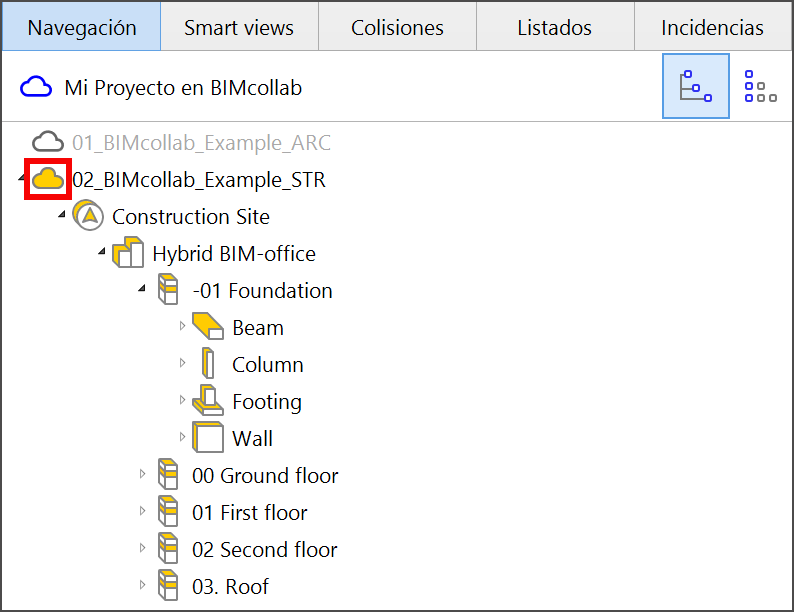Select the Hybrid BIM-office row
This screenshot has width=794, height=612.
[234, 254]
